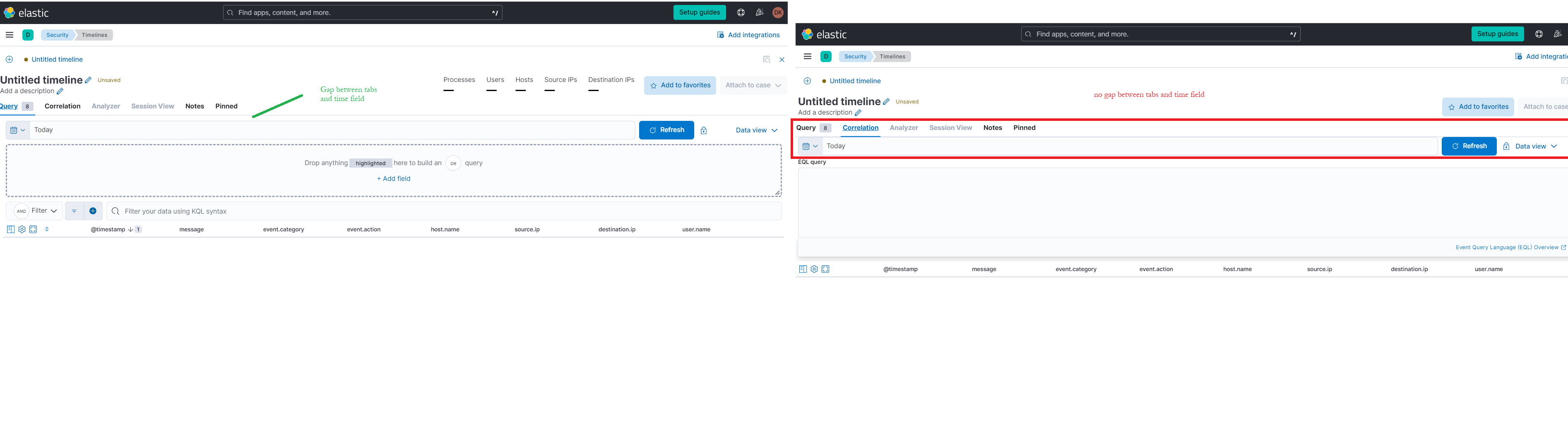Click the new timeline plus icon
The image size is (1568, 447).
coord(9,59)
